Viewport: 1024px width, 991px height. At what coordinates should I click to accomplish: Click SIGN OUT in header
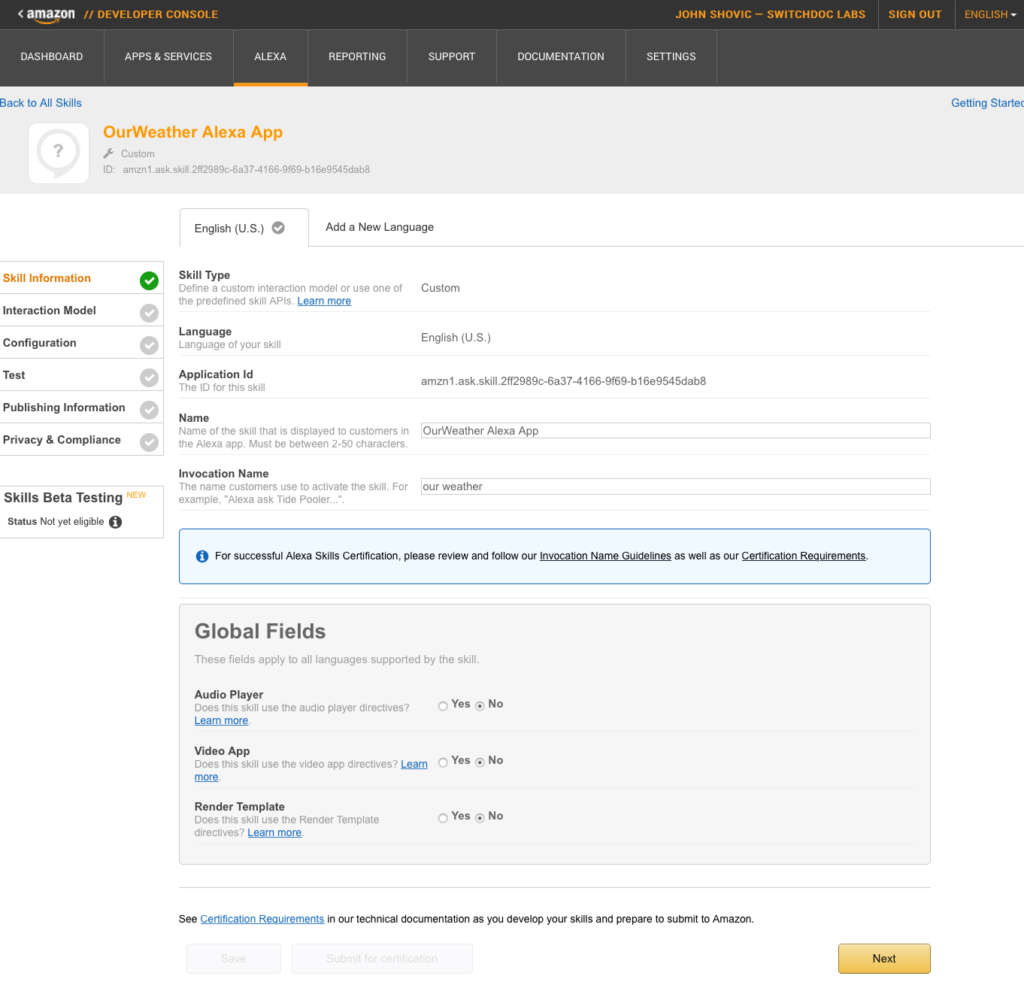(914, 14)
